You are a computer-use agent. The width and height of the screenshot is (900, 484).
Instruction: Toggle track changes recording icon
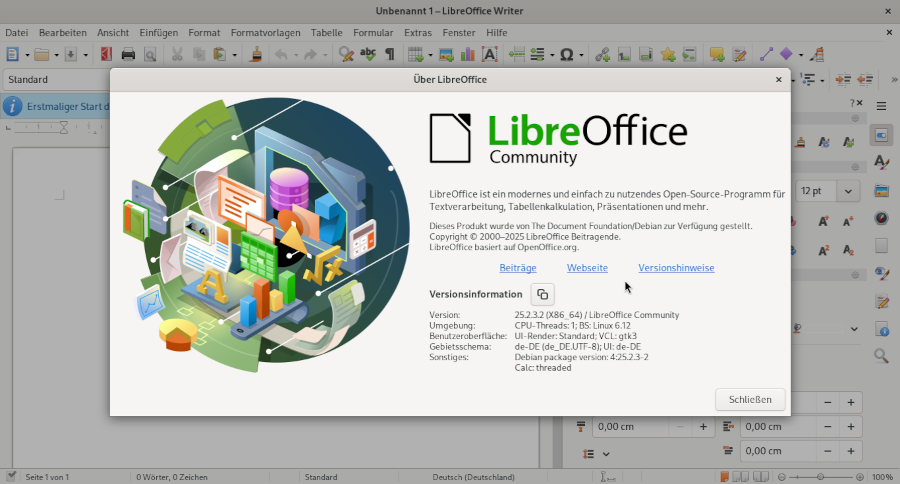click(739, 55)
